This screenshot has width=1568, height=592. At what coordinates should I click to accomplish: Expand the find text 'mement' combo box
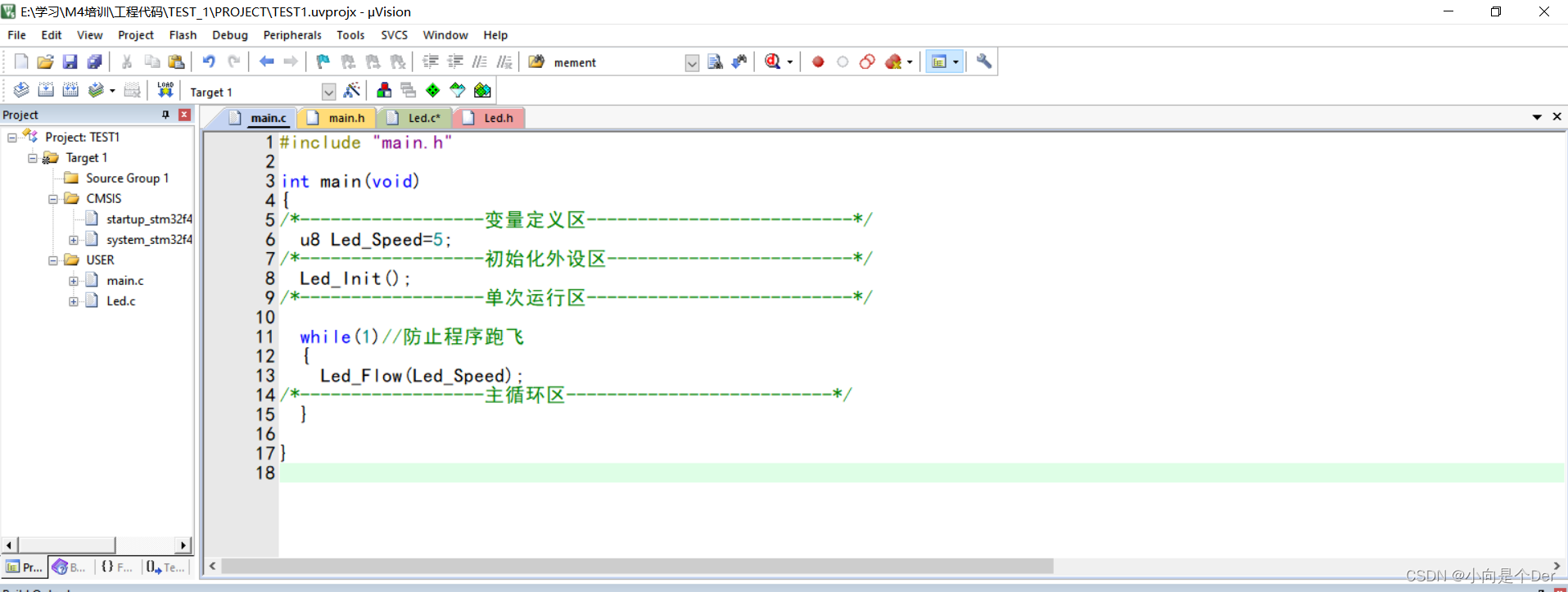click(x=692, y=63)
